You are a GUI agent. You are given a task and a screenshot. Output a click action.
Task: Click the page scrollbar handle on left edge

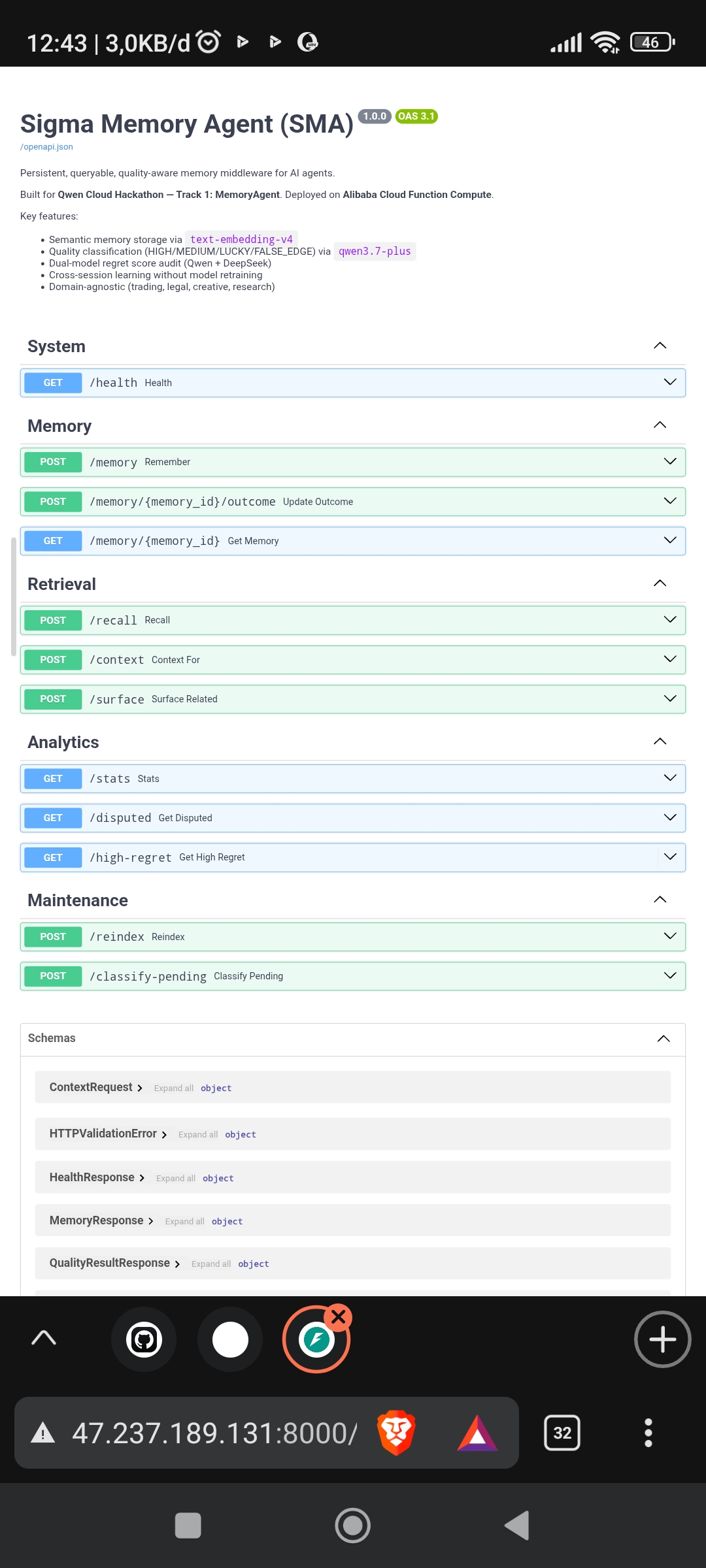coord(13,596)
